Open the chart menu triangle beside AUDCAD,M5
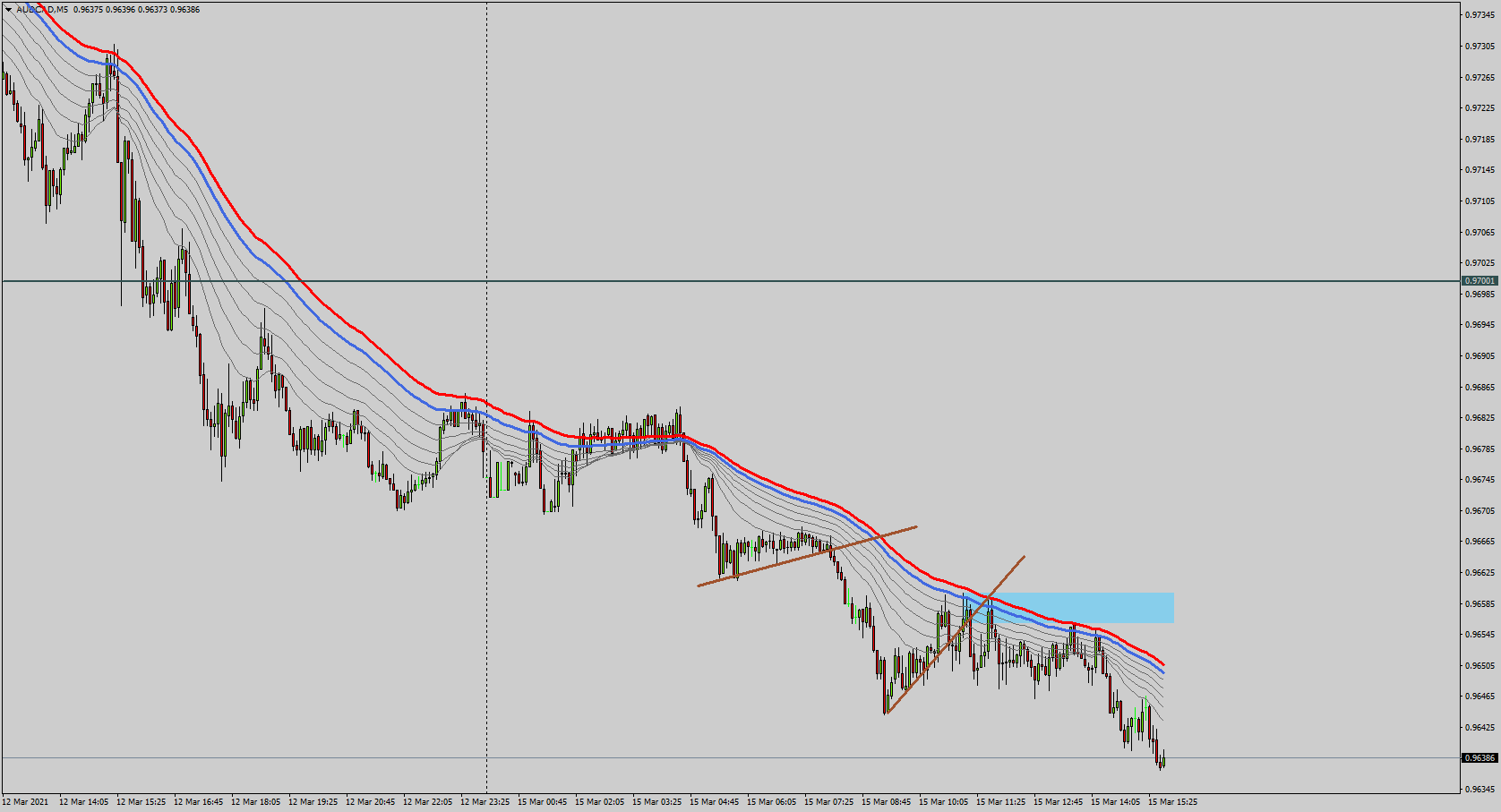Screen dimensions: 1501x812 (x=9, y=10)
